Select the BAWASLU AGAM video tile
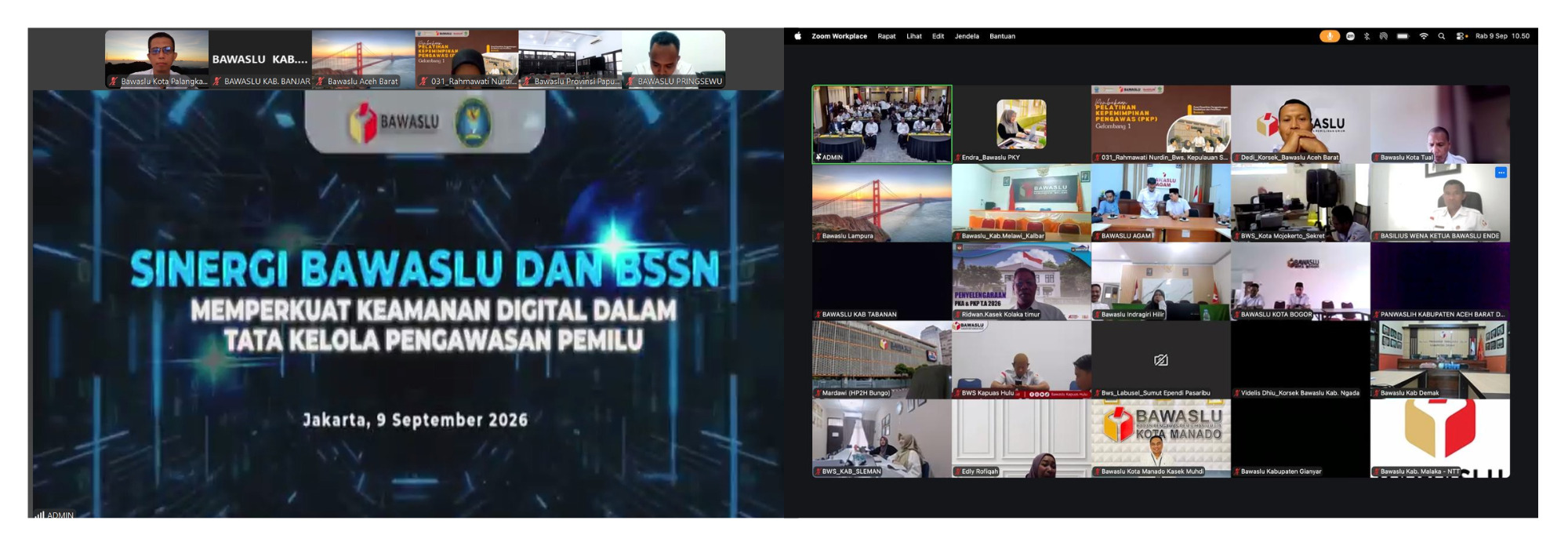 1161,202
